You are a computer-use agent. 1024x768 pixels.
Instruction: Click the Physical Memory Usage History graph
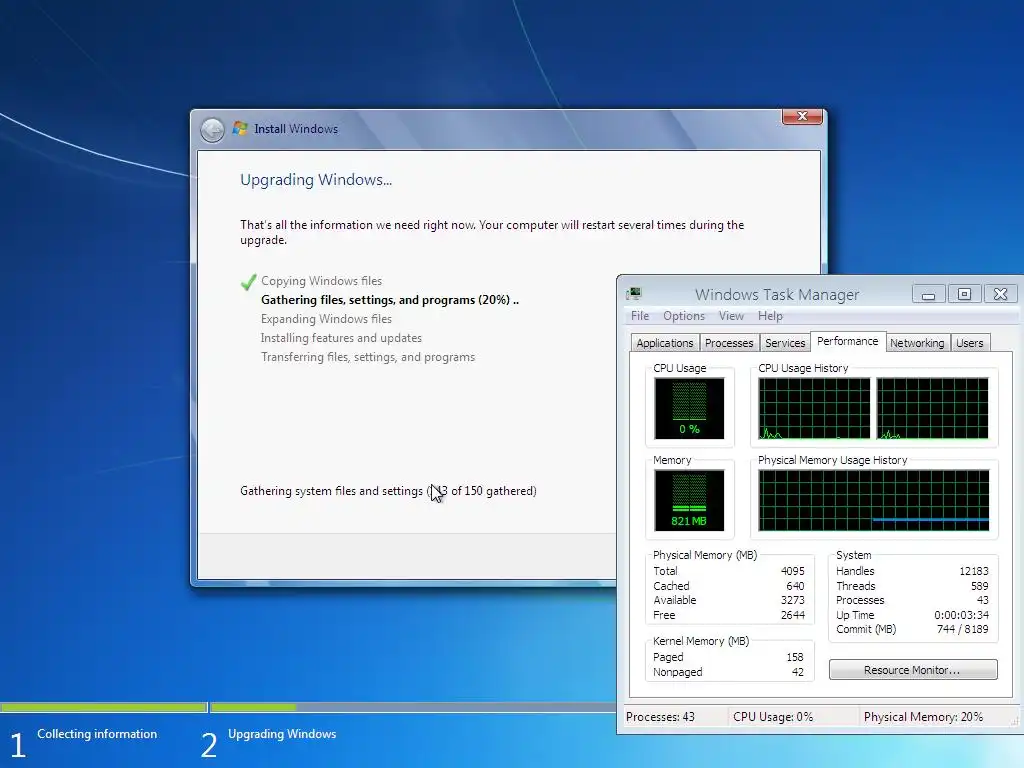click(873, 500)
